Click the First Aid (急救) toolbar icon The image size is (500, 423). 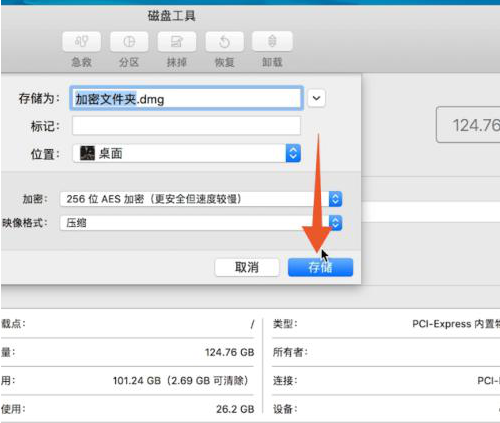coord(82,42)
